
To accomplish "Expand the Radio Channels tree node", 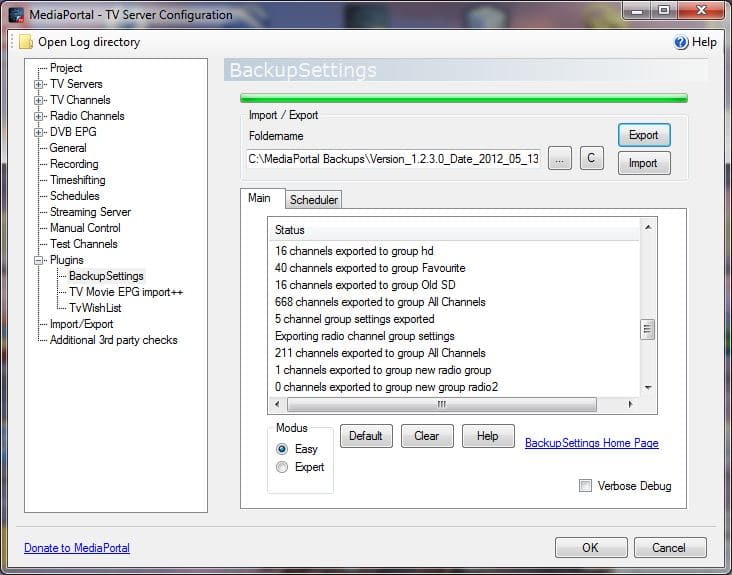I will (39, 116).
